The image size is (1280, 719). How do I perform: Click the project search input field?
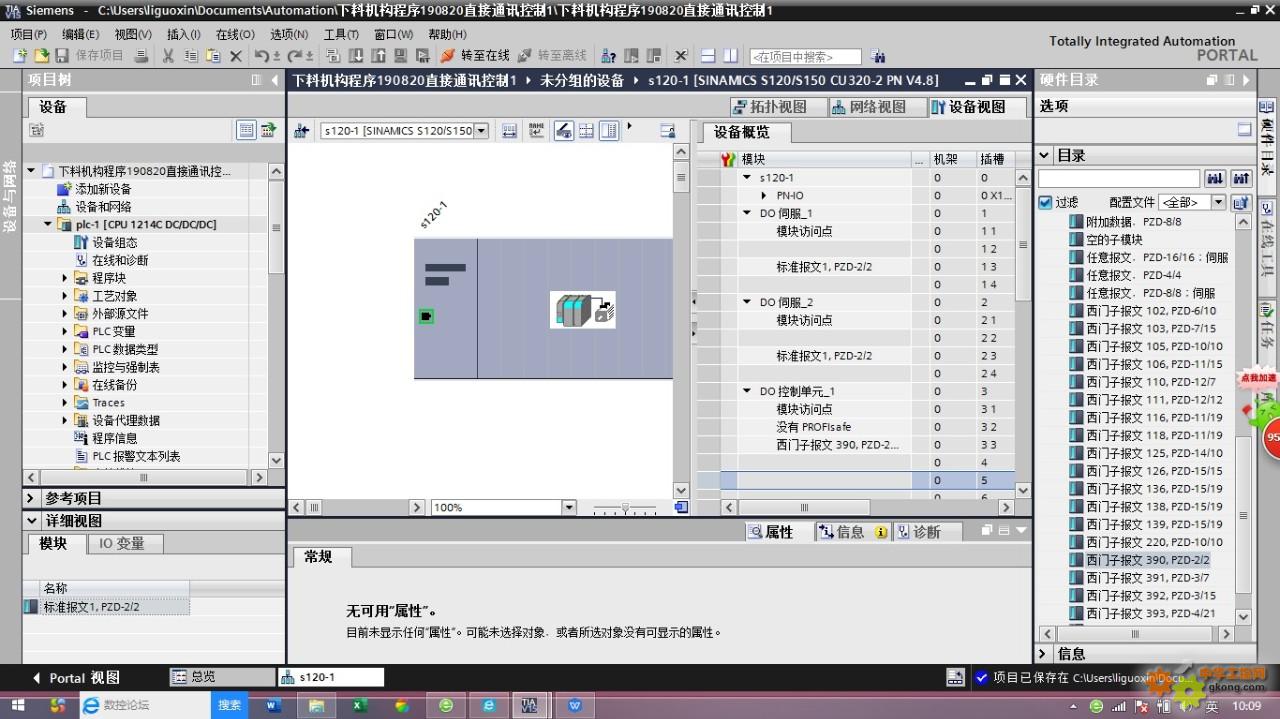[805, 57]
